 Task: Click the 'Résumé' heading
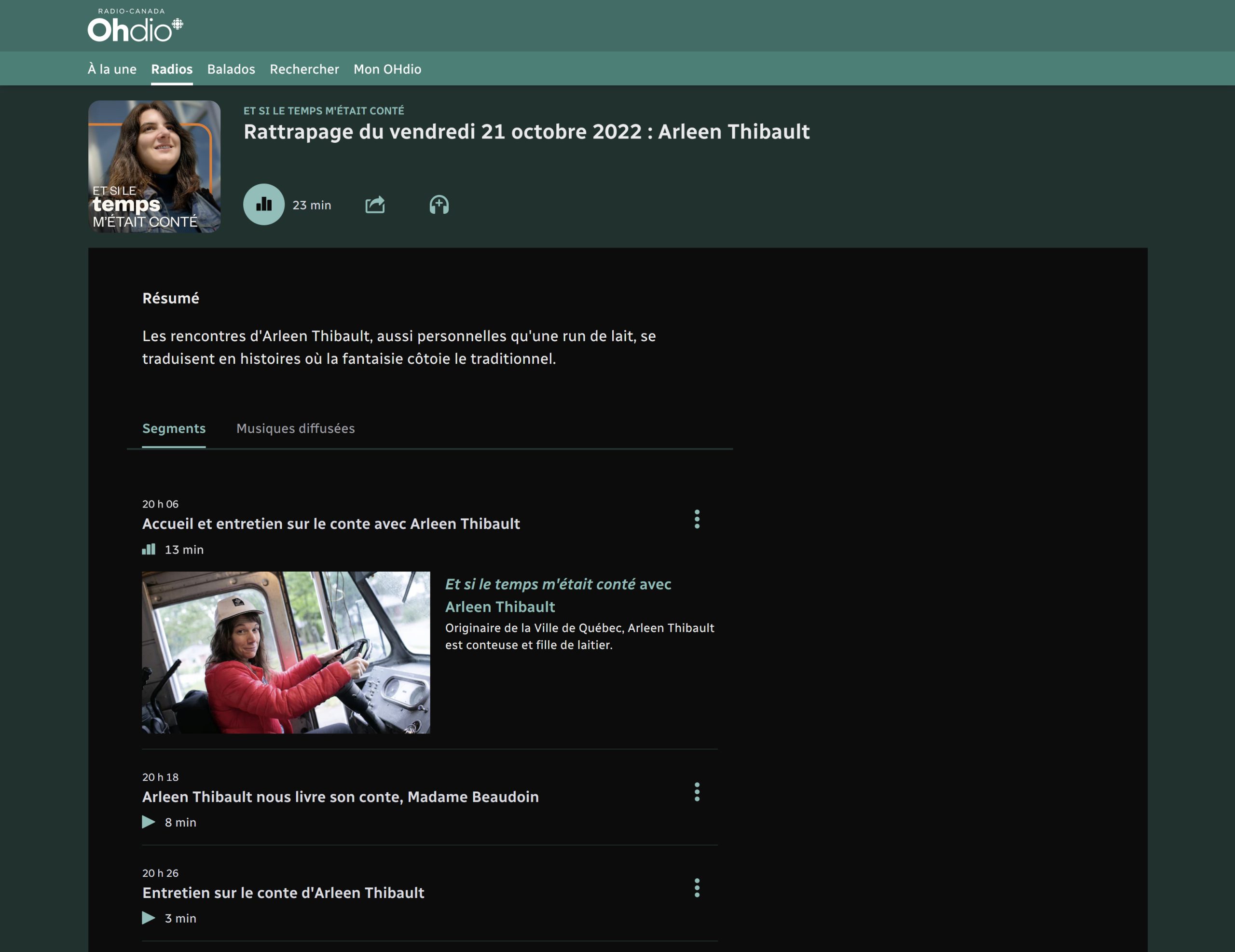(170, 298)
